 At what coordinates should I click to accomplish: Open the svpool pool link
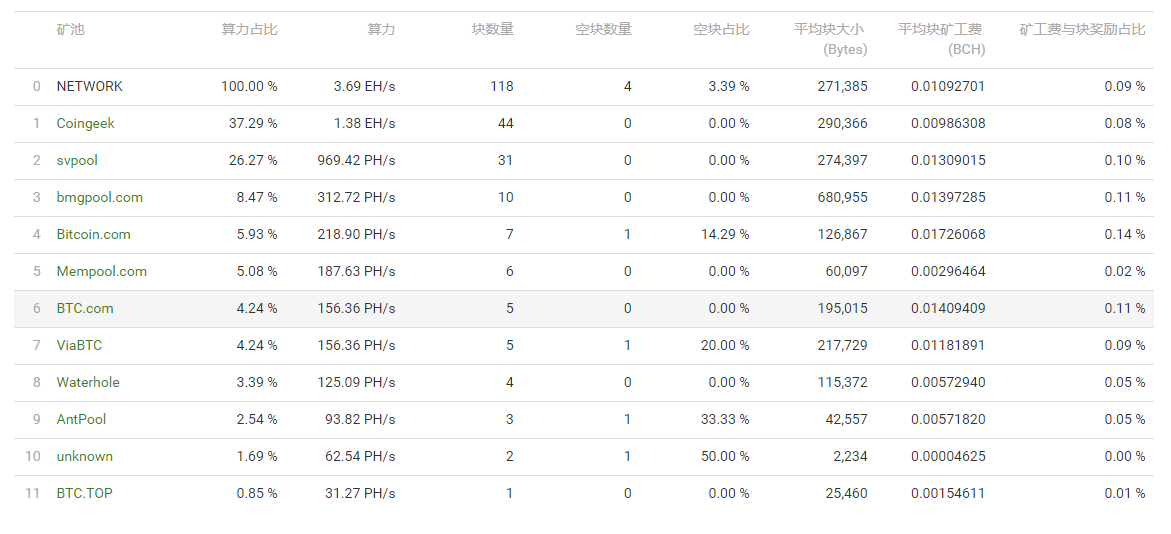click(77, 161)
